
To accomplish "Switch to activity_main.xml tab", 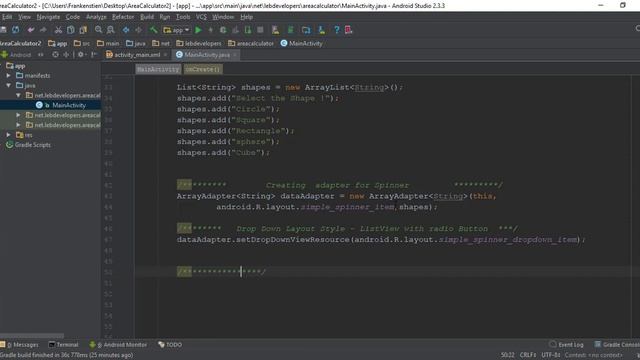I will coord(133,55).
